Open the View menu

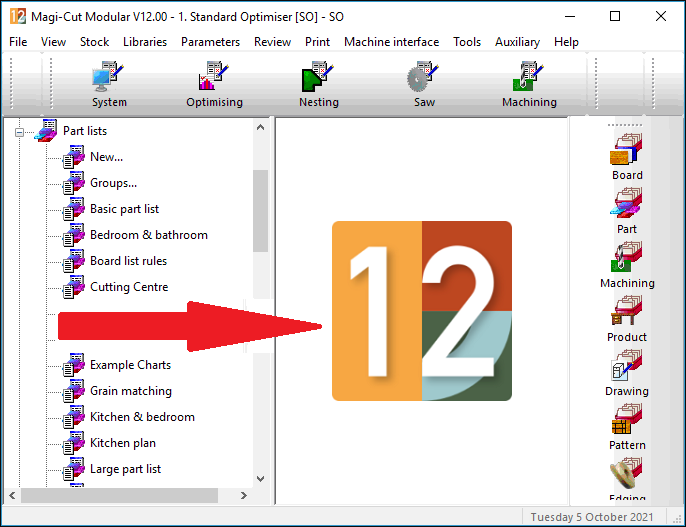53,42
